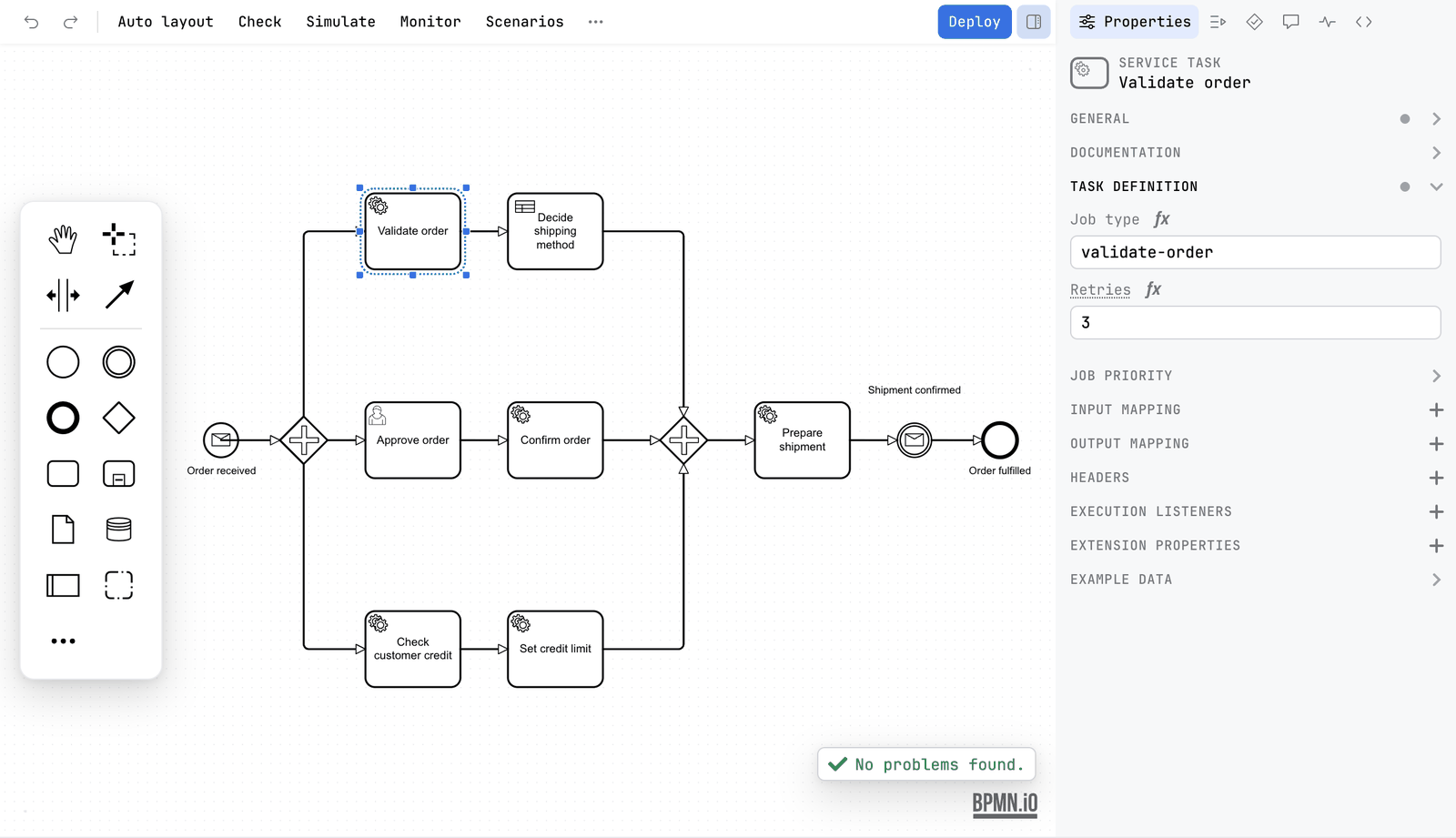
Task: Add a Task rectangle from palette
Action: tap(63, 474)
